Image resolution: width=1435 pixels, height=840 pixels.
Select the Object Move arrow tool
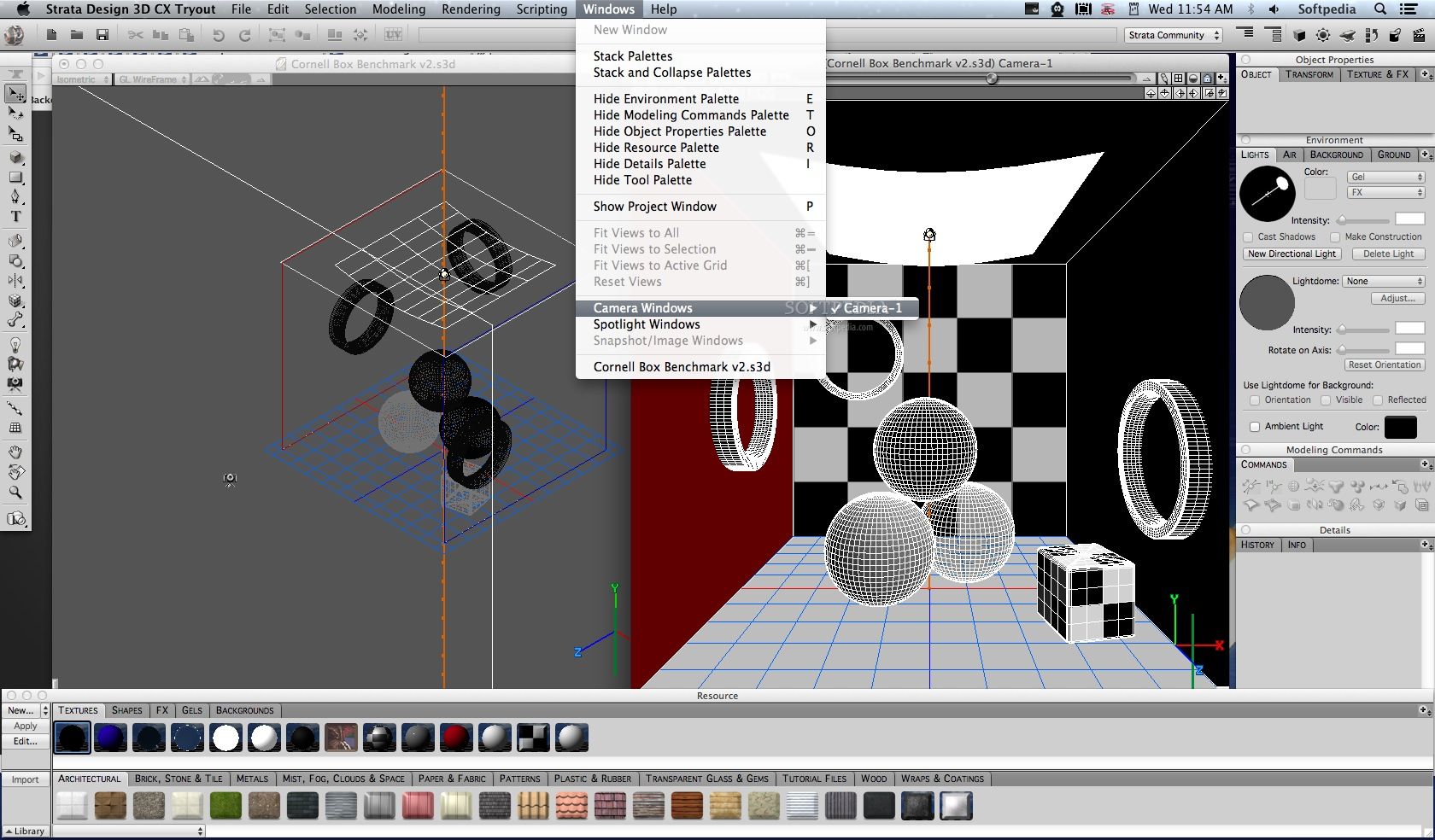pos(15,93)
